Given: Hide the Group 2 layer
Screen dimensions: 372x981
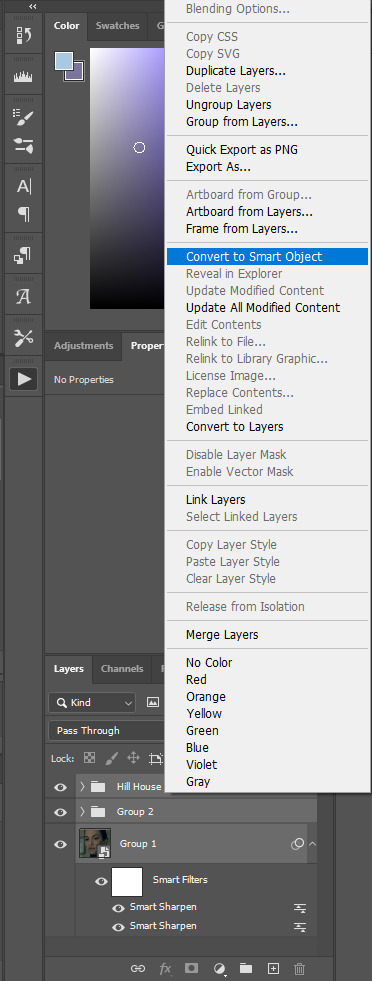Looking at the screenshot, I should tap(61, 812).
